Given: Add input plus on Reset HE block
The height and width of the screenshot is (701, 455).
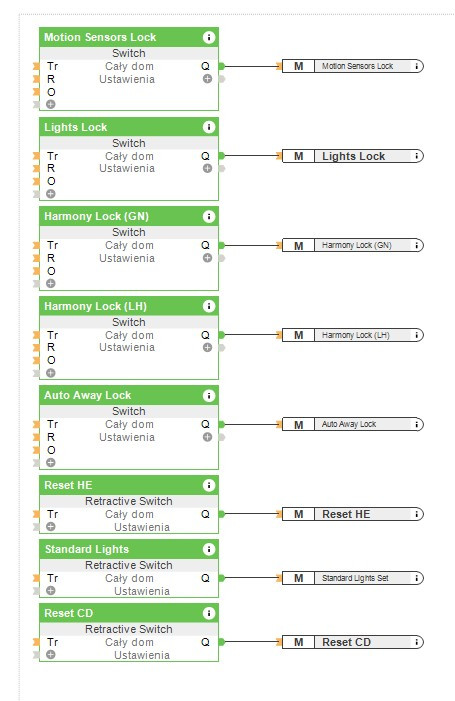Looking at the screenshot, I should [x=51, y=527].
